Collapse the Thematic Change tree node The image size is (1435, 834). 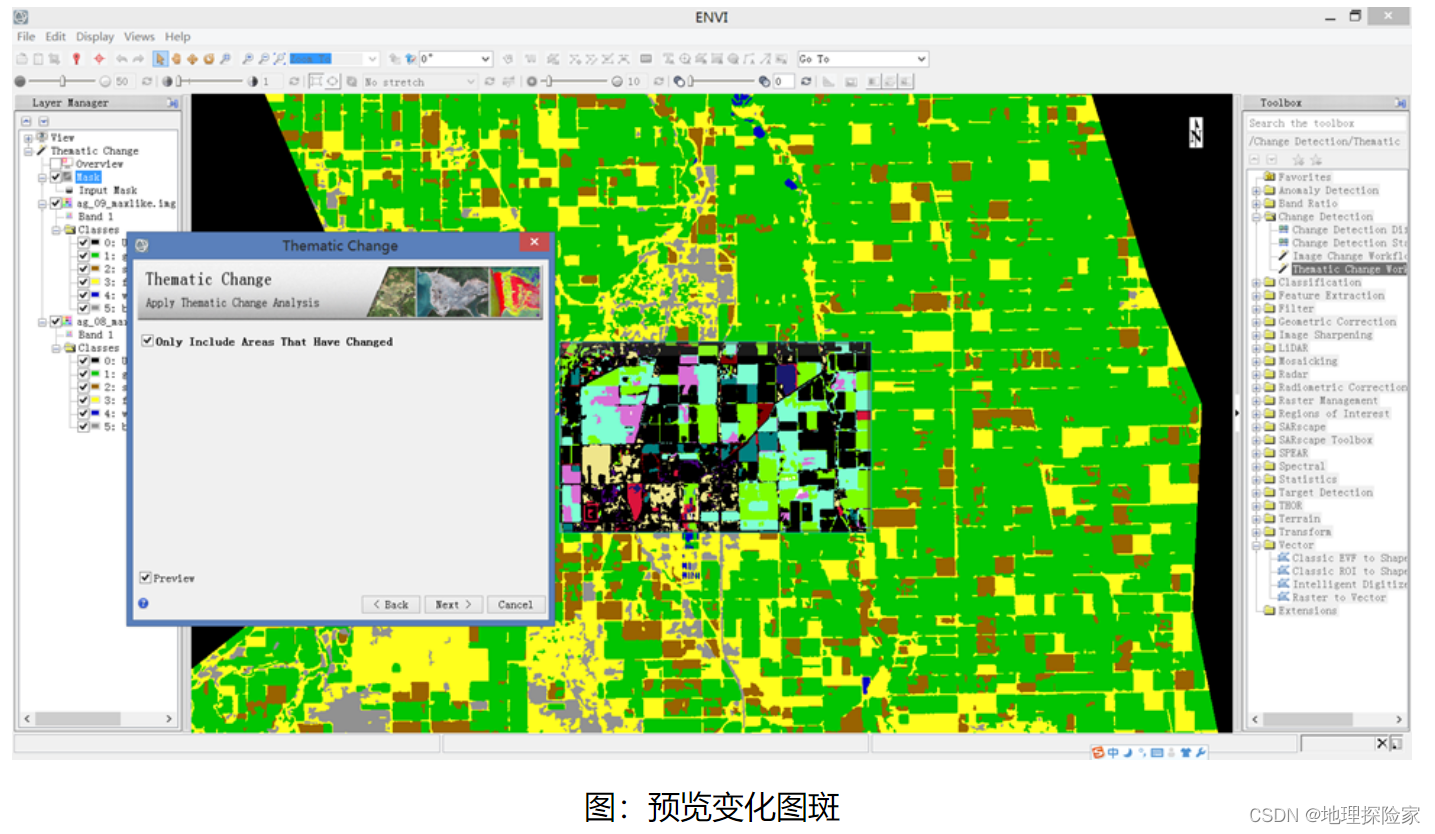pyautogui.click(x=28, y=151)
